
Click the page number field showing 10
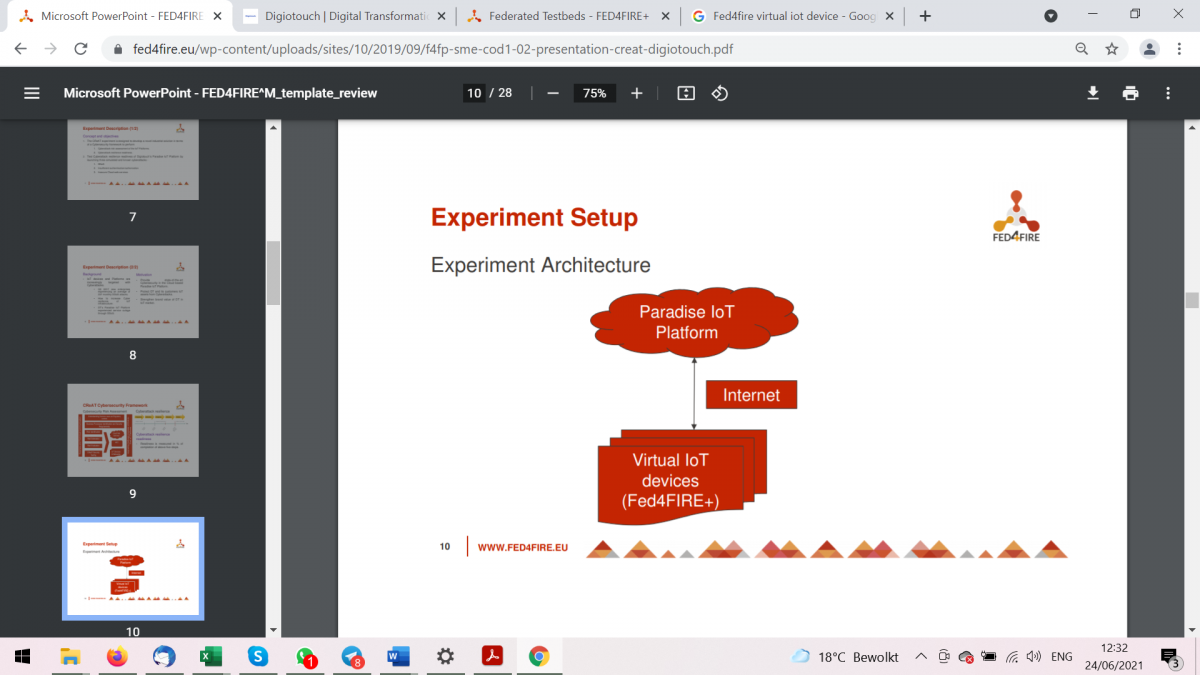coord(474,93)
